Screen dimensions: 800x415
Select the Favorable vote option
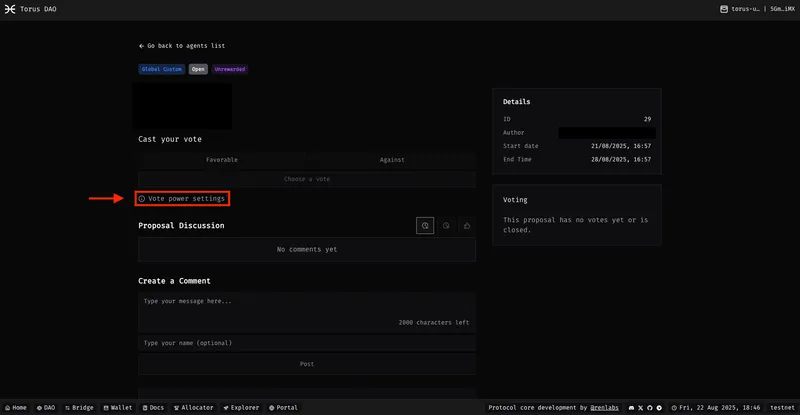point(222,160)
